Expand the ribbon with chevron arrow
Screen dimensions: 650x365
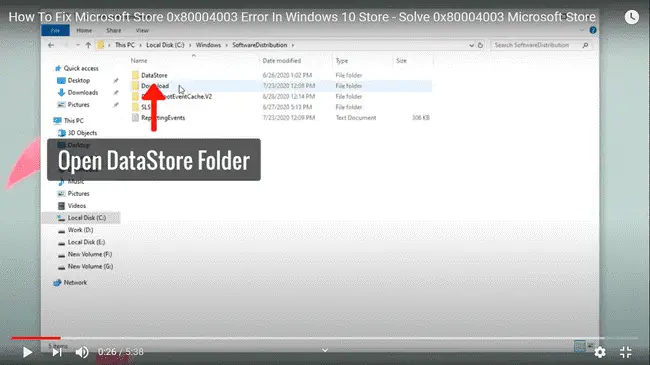tap(582, 30)
